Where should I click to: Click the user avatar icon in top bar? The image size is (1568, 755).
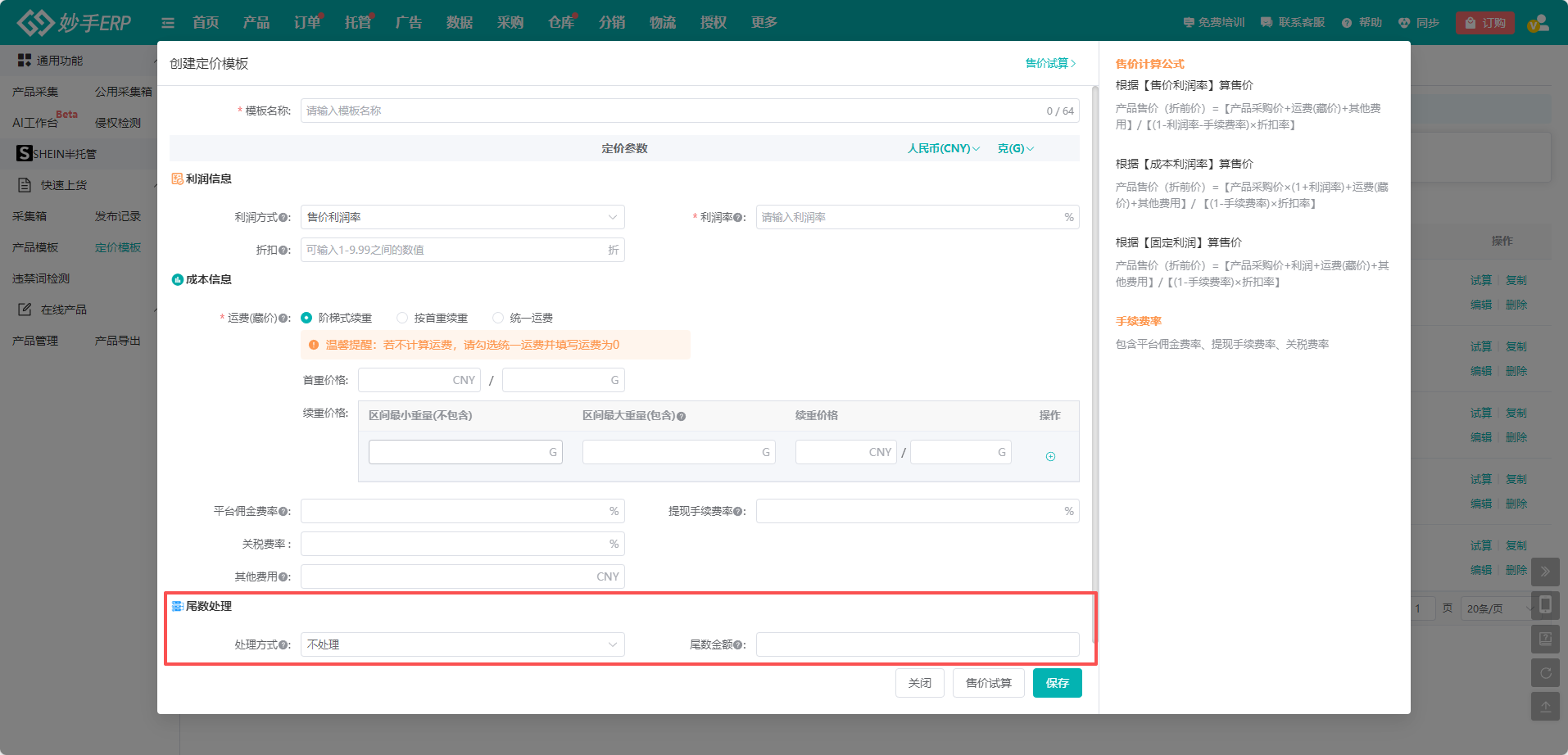pos(1538,23)
